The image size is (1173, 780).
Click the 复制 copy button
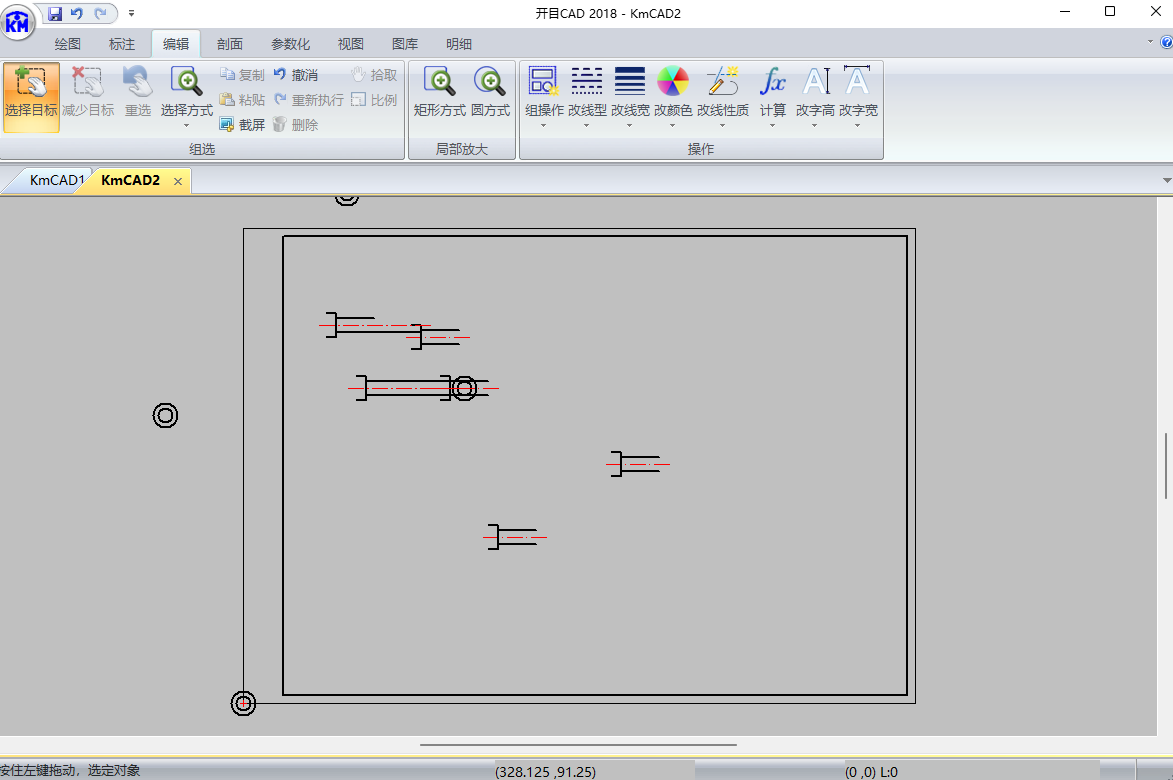coord(242,75)
